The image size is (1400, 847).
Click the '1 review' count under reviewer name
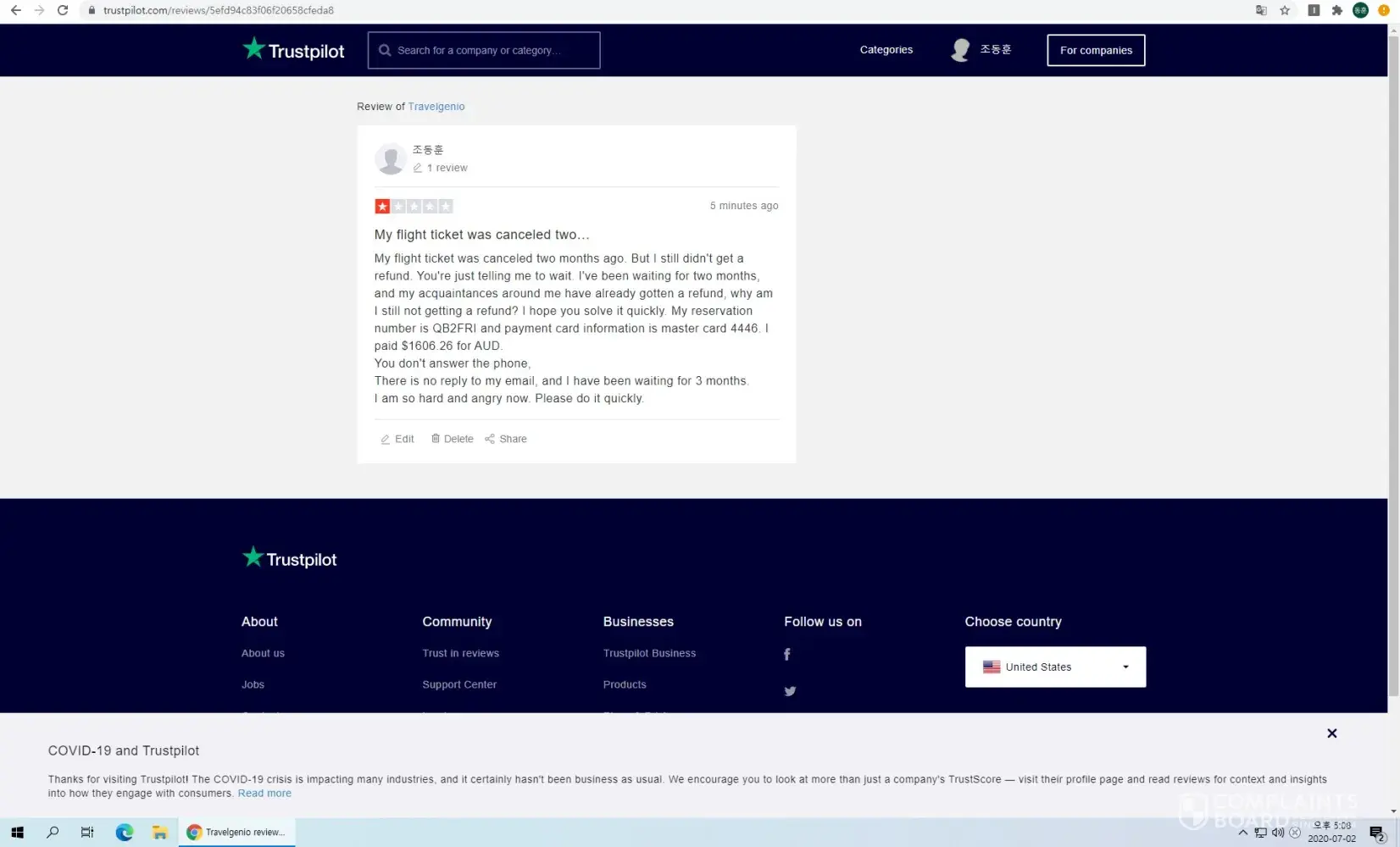(440, 168)
